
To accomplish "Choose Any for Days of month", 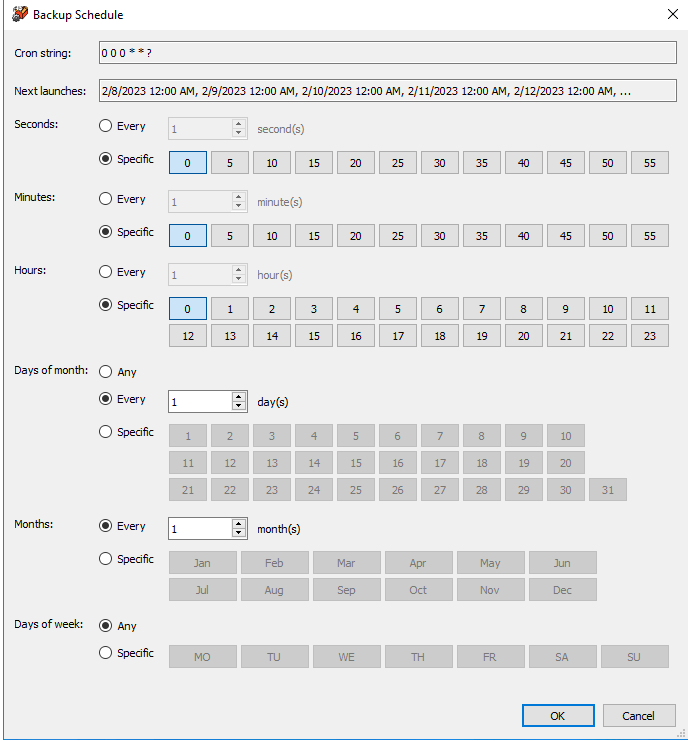I will [105, 372].
